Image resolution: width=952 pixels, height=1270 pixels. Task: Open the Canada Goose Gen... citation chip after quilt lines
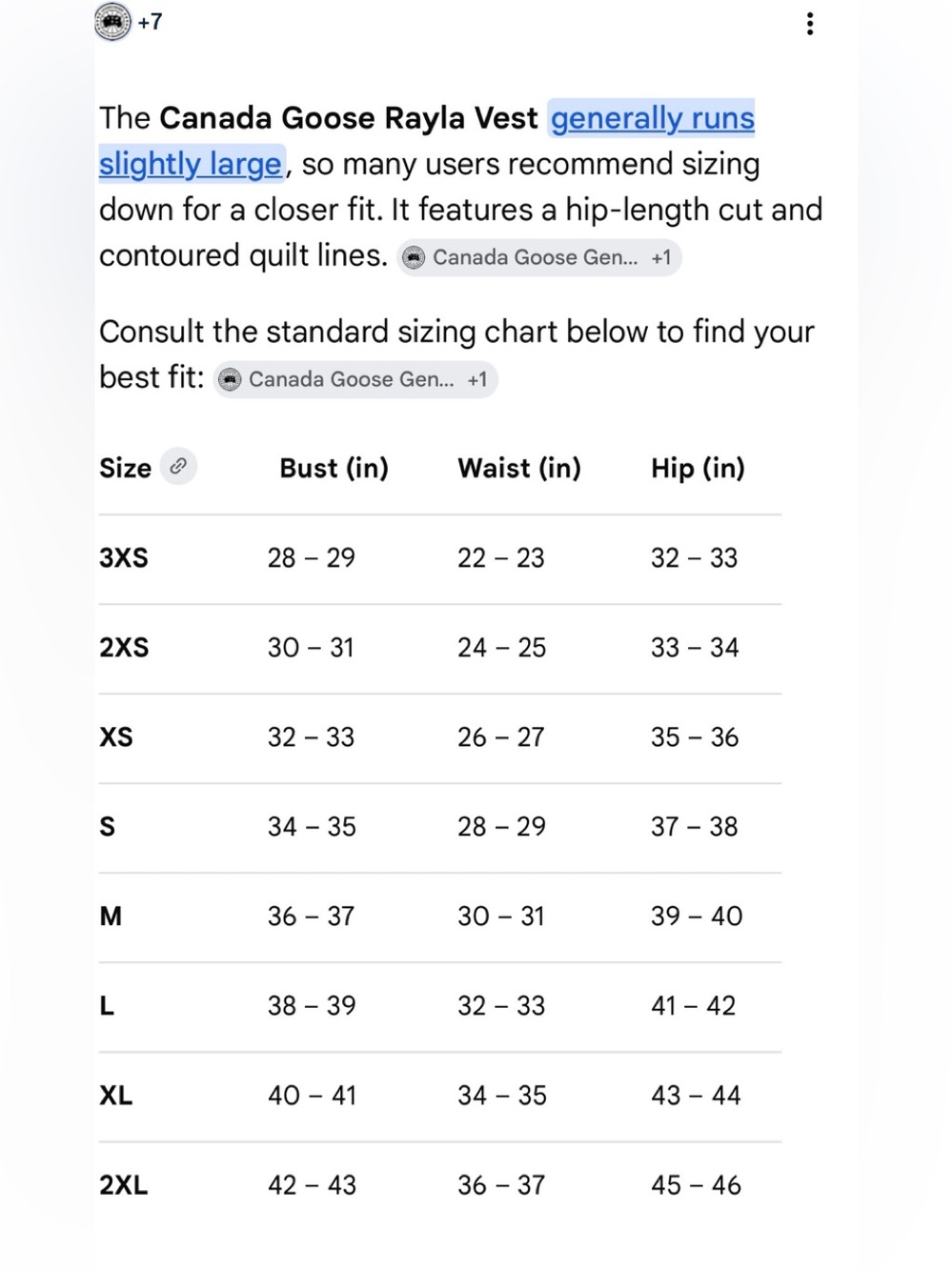tap(539, 257)
